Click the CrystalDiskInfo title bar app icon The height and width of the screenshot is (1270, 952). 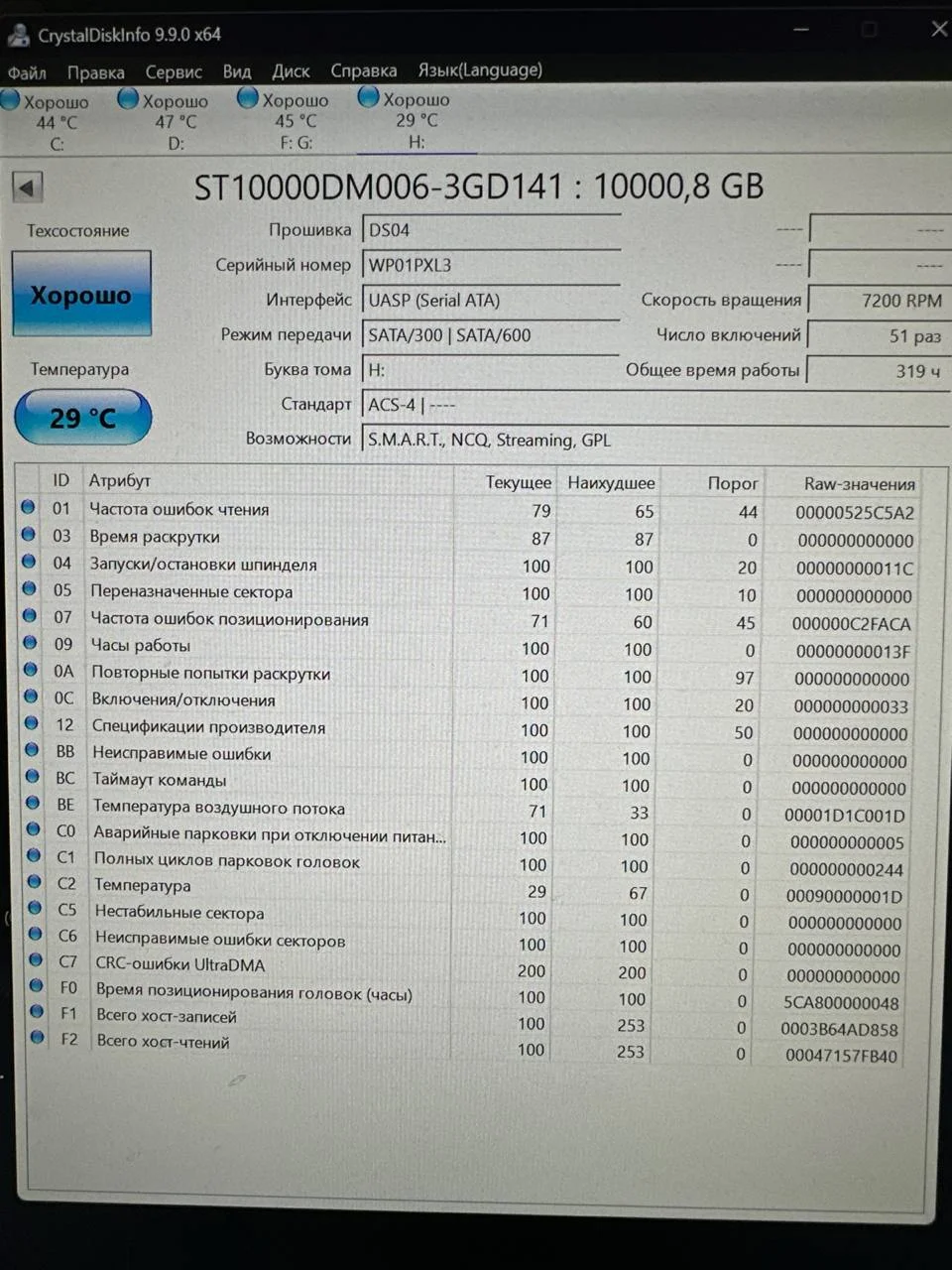click(18, 35)
